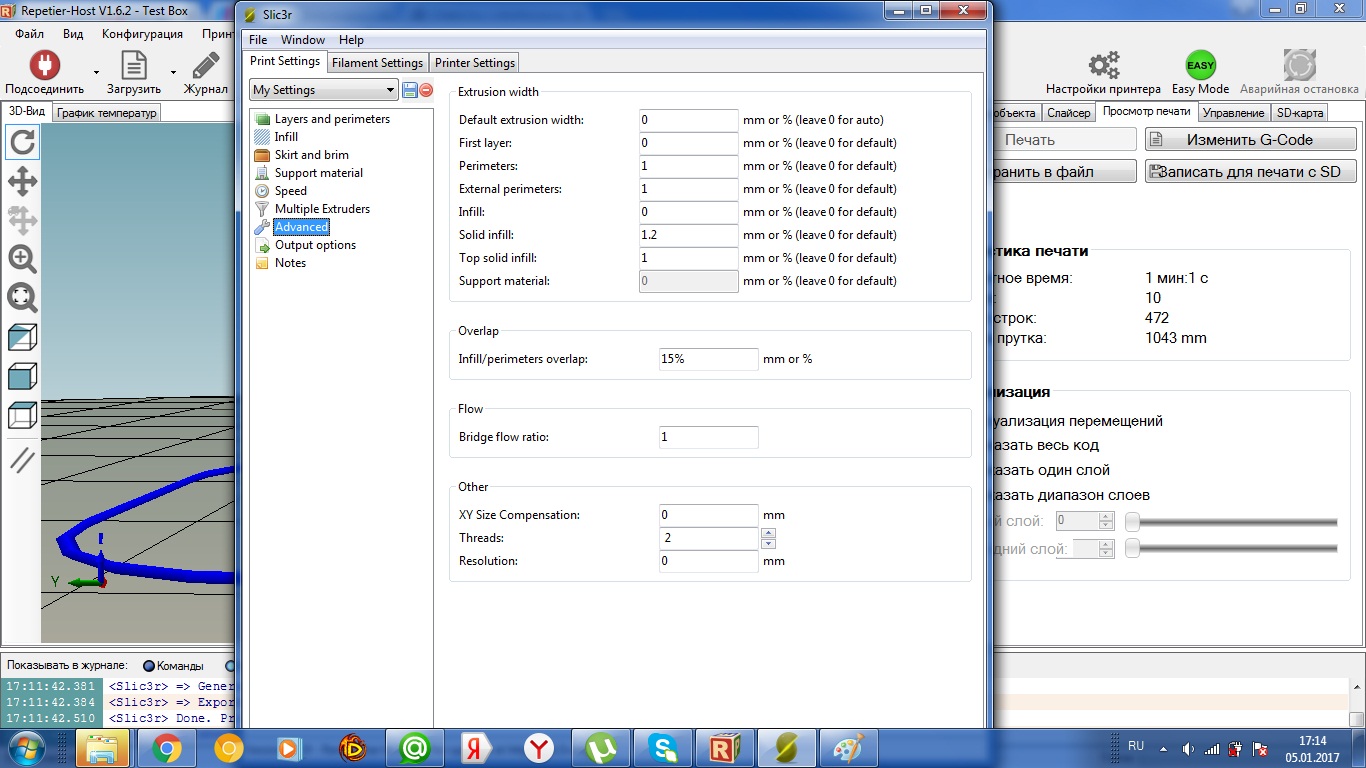Open the Журнал log pencil icon
This screenshot has height=768, width=1366.
click(x=206, y=66)
